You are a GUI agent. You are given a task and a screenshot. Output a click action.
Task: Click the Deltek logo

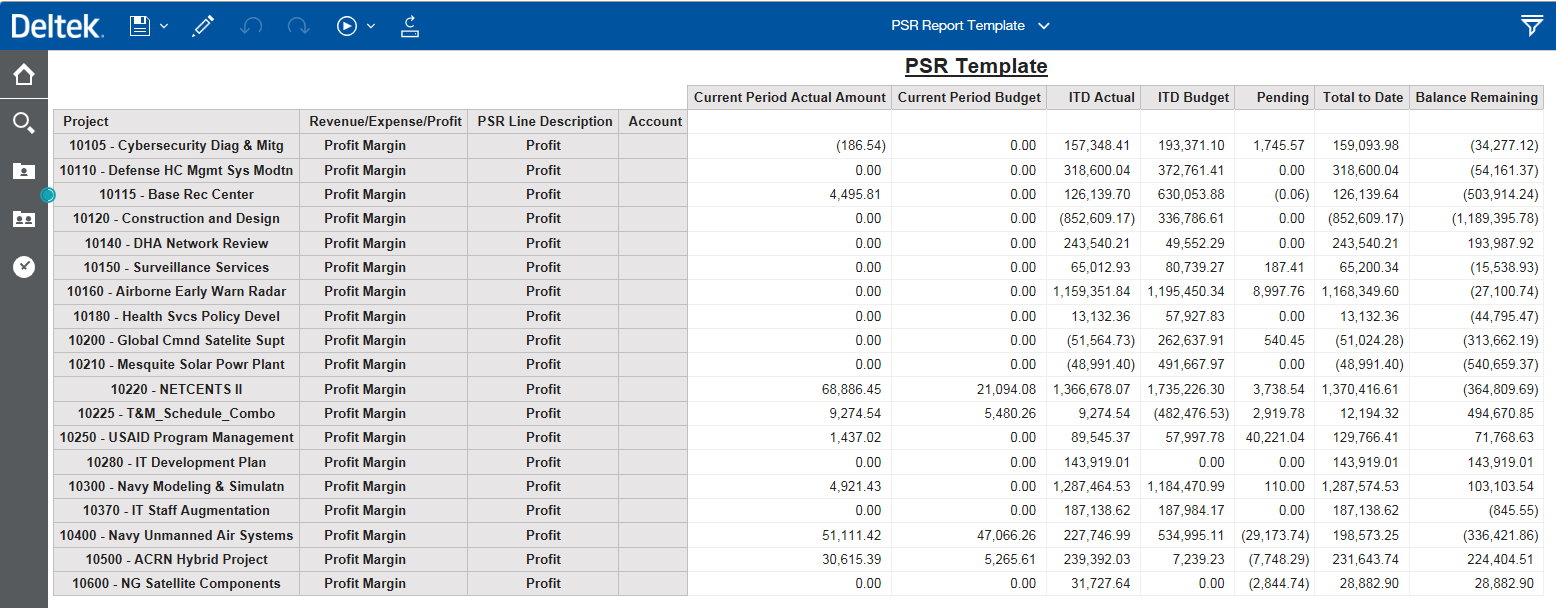pyautogui.click(x=57, y=26)
